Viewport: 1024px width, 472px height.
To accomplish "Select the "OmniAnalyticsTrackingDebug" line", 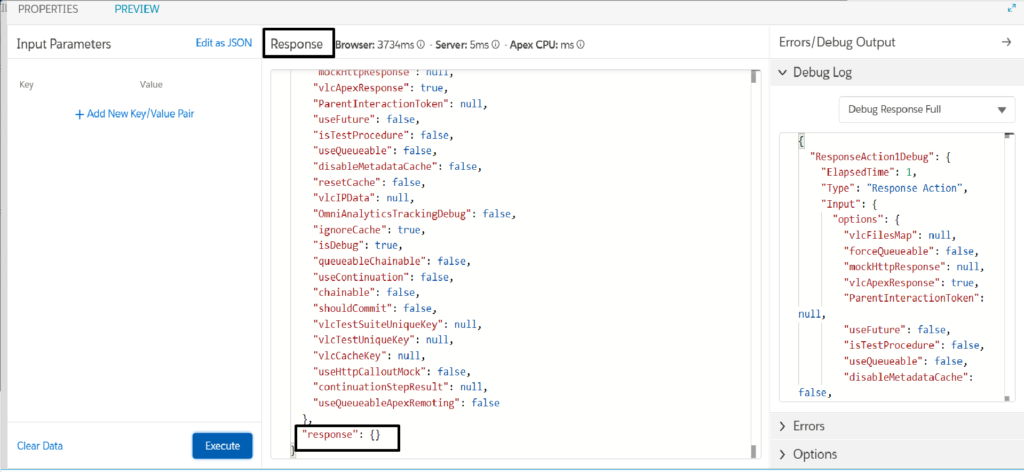I will tap(415, 214).
